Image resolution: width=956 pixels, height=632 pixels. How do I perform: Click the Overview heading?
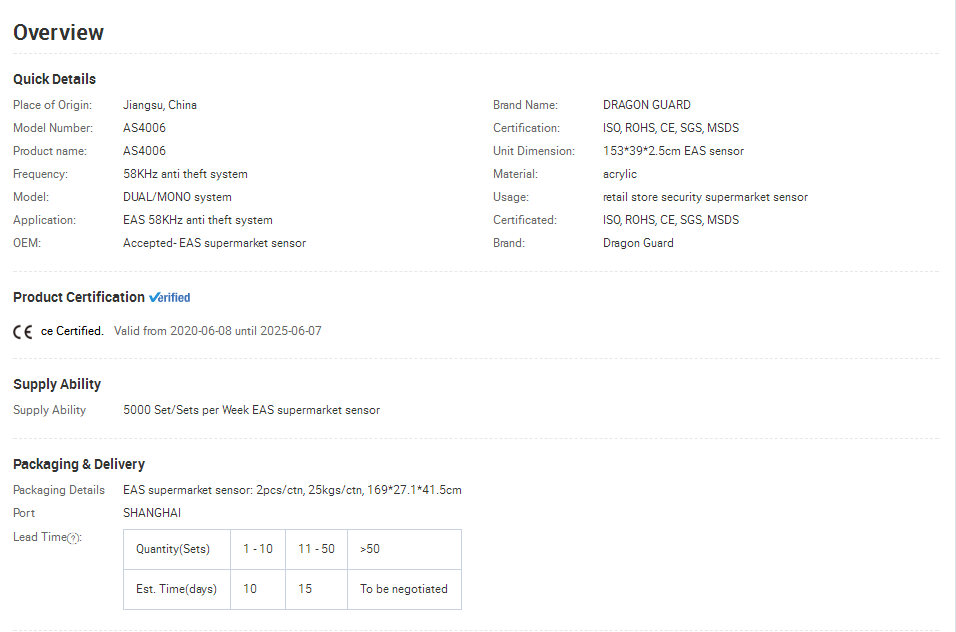[59, 32]
